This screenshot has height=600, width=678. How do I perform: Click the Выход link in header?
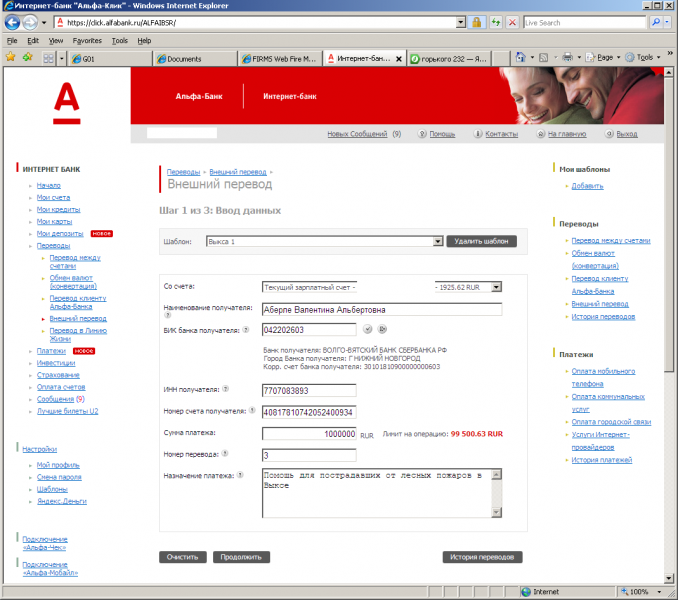pyautogui.click(x=626, y=134)
